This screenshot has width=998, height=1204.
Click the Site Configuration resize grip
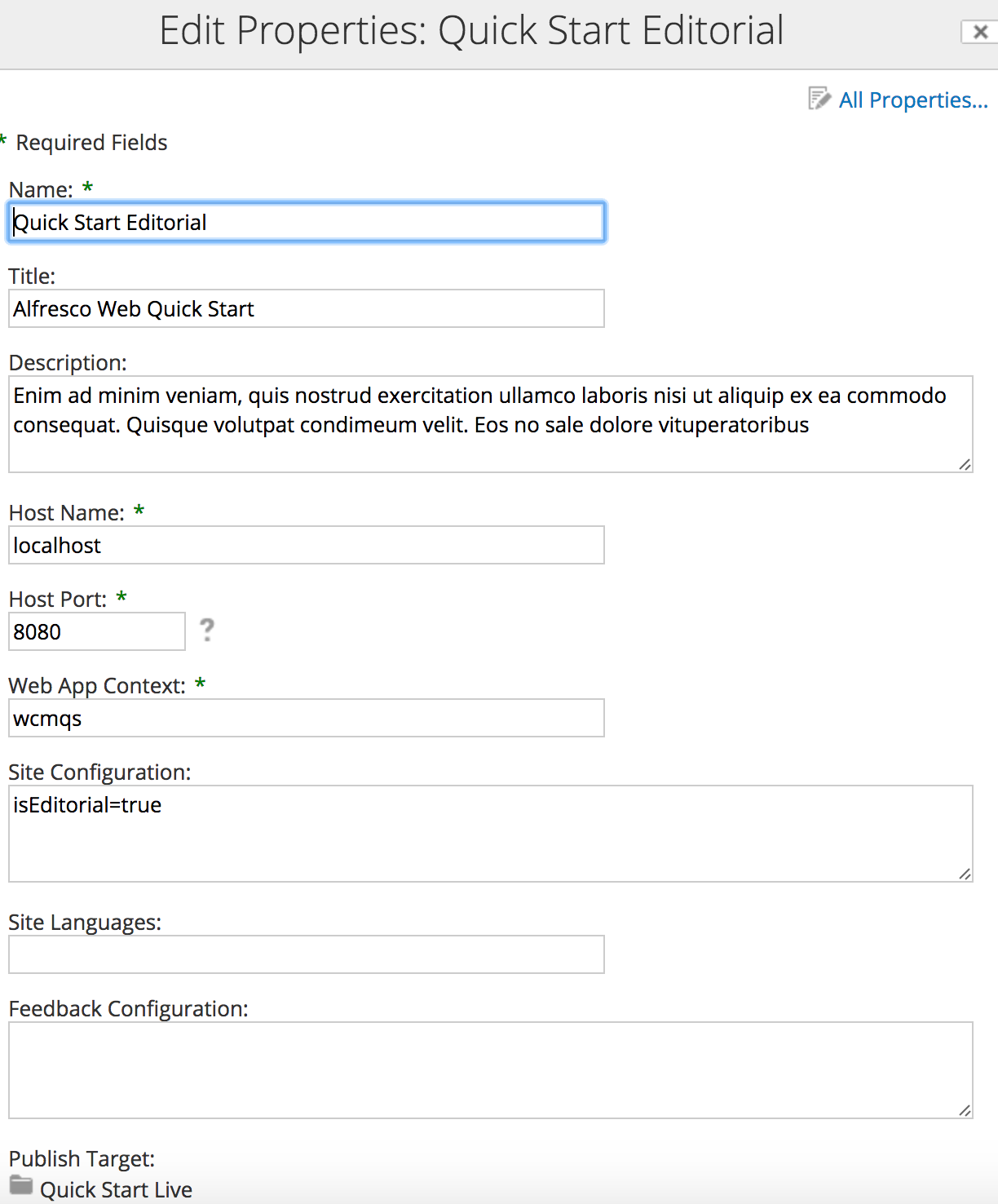965,874
